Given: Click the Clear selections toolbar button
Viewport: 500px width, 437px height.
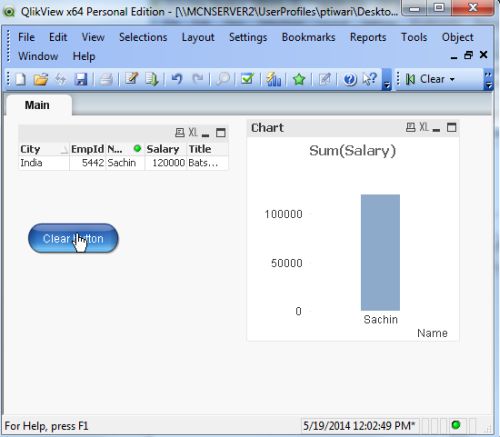Looking at the screenshot, I should [426, 79].
